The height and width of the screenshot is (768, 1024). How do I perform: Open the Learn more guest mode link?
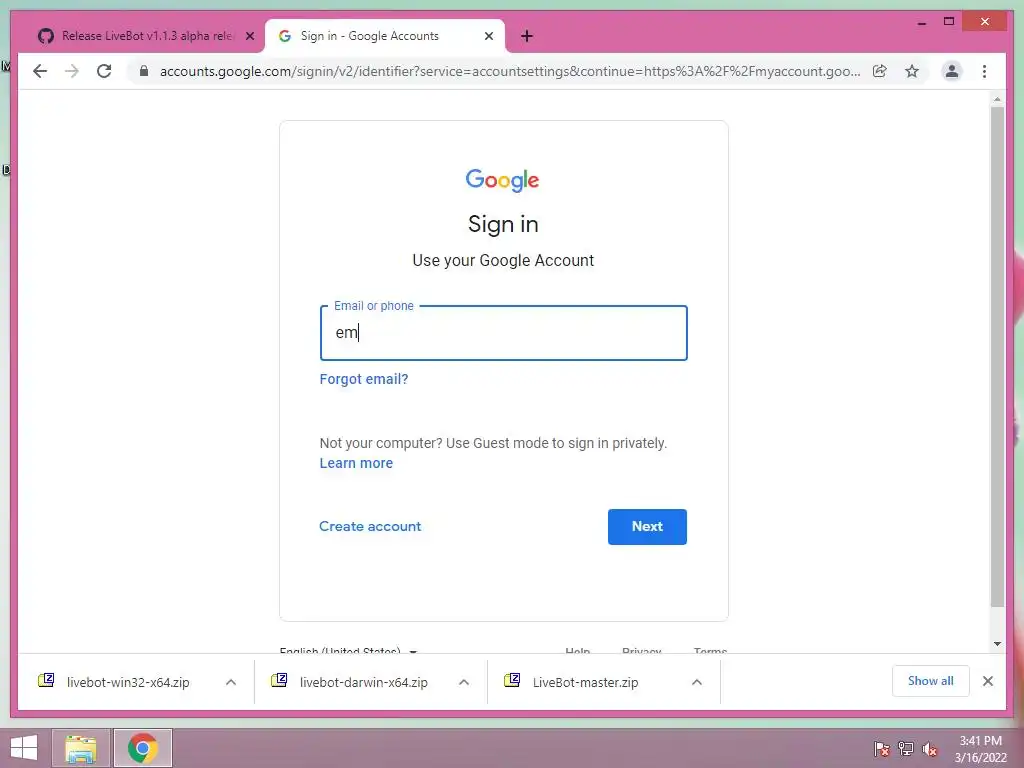356,463
